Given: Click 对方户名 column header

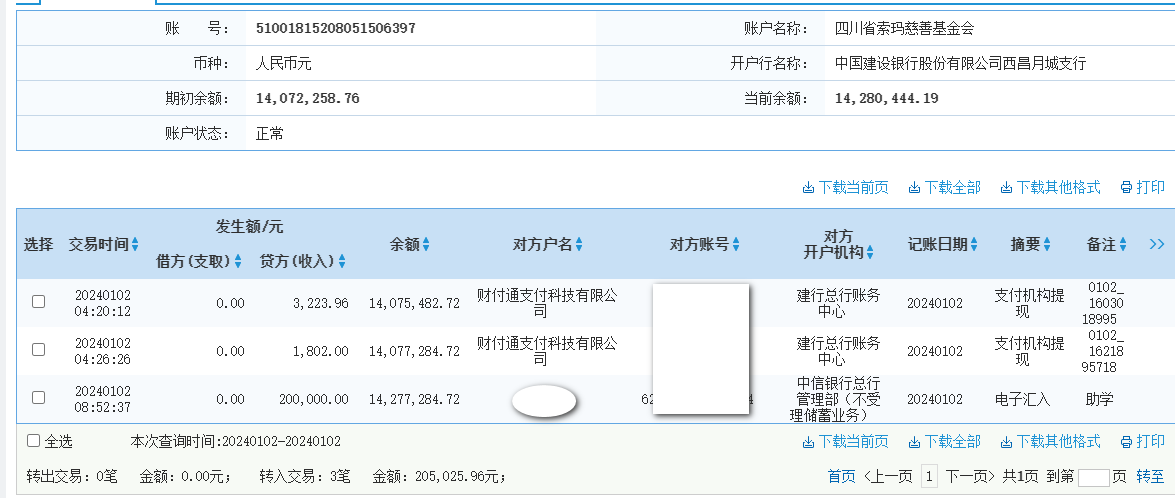Looking at the screenshot, I should tap(543, 244).
